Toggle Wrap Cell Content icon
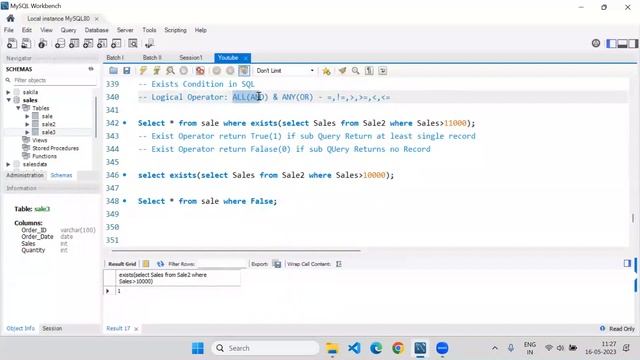Viewport: 640px width, 360px height. (339, 264)
